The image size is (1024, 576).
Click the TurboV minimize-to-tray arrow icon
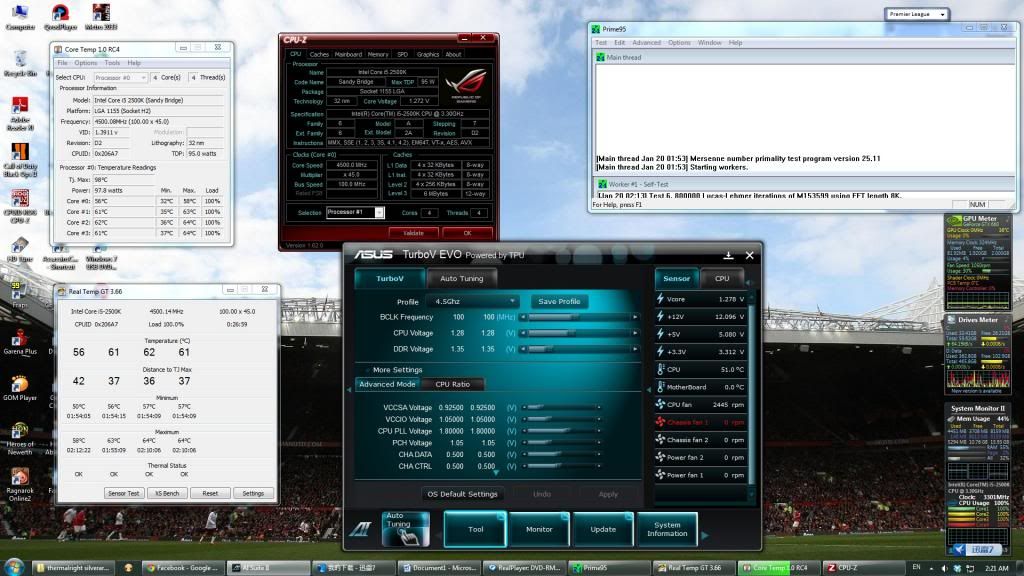[x=728, y=256]
